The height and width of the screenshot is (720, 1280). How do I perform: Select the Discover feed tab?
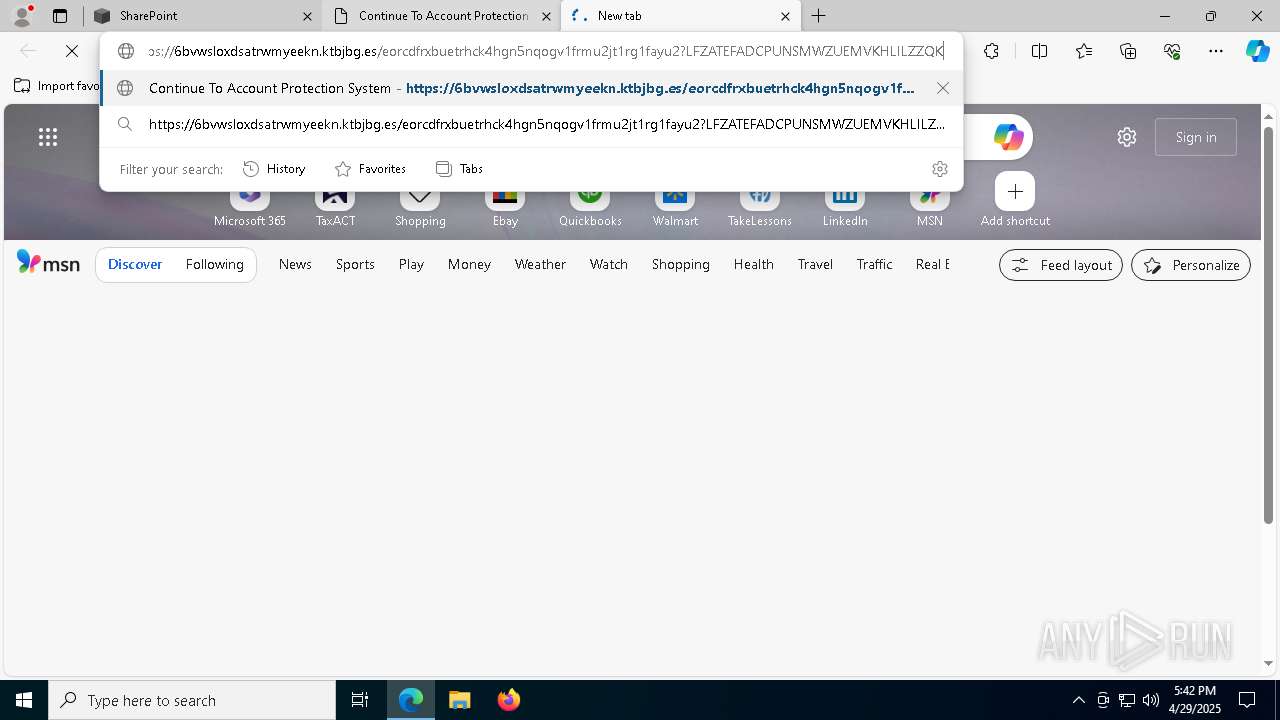(x=135, y=264)
